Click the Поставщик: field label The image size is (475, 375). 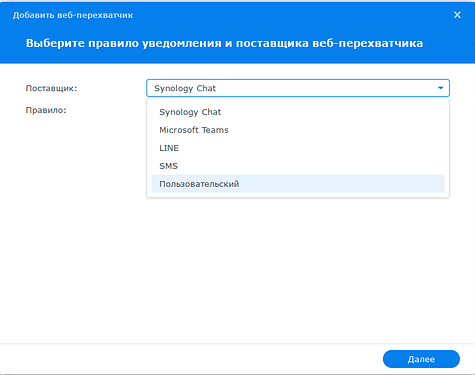pyautogui.click(x=51, y=88)
